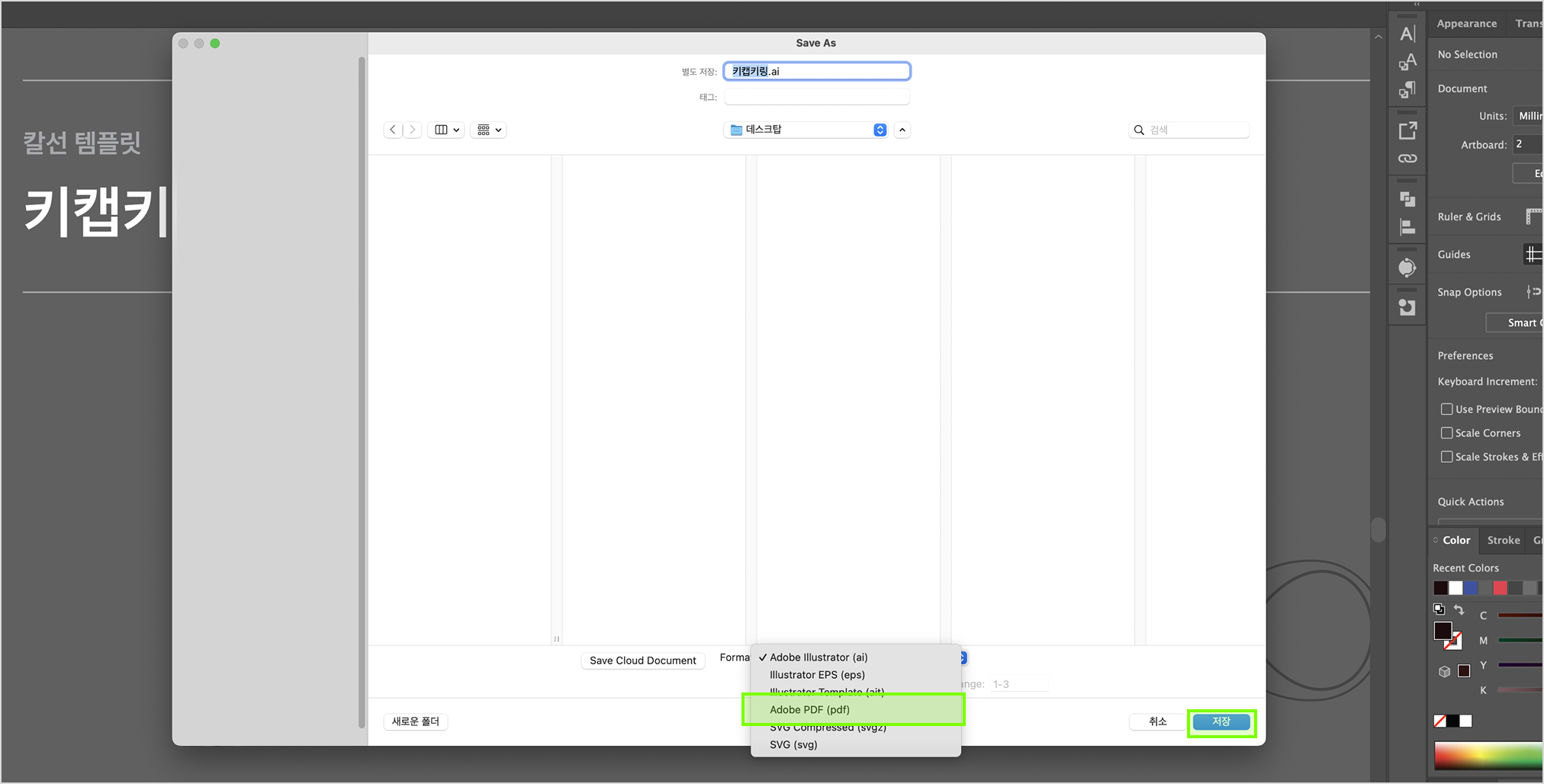This screenshot has height=784, width=1544.
Task: Open the 데스크탑 location dropdown
Action: pos(807,130)
